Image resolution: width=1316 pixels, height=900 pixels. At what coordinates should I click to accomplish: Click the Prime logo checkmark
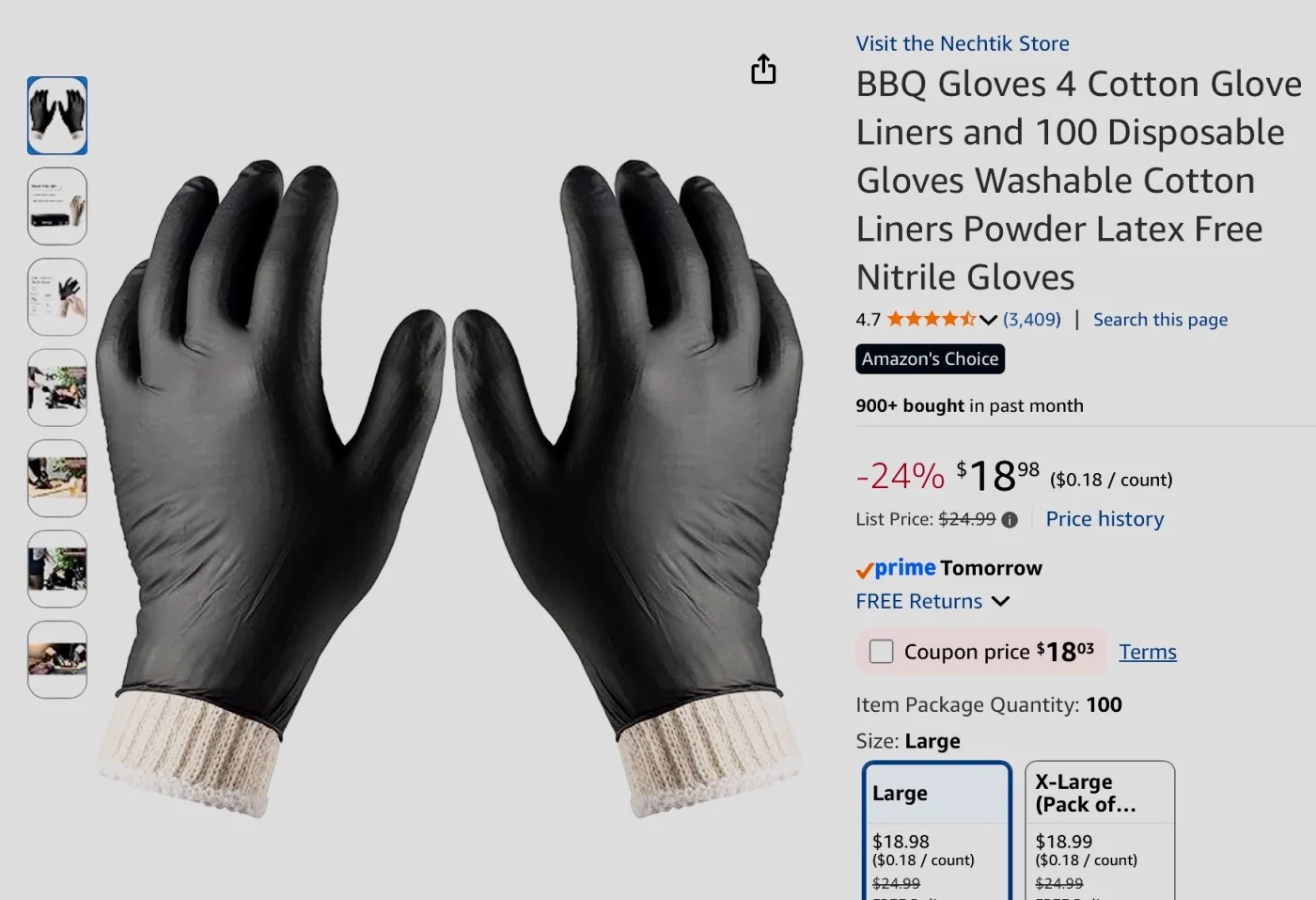[864, 570]
